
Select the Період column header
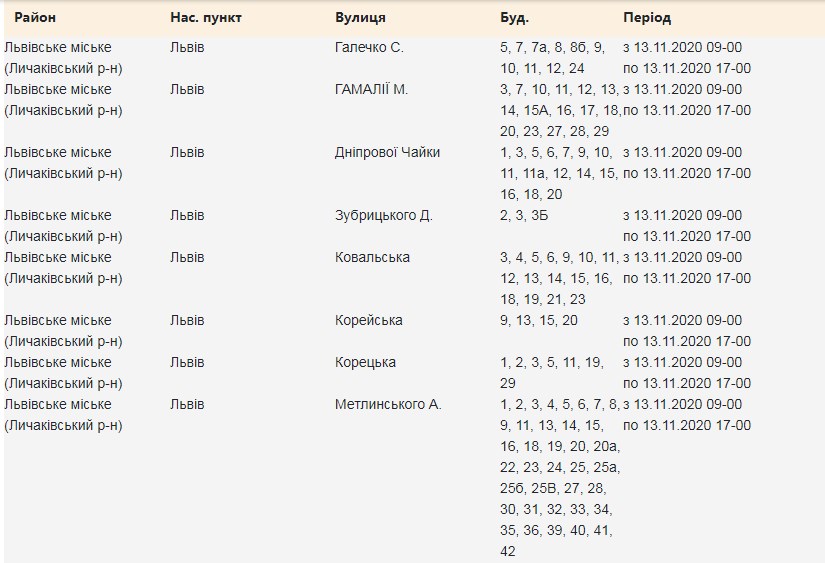pos(646,18)
